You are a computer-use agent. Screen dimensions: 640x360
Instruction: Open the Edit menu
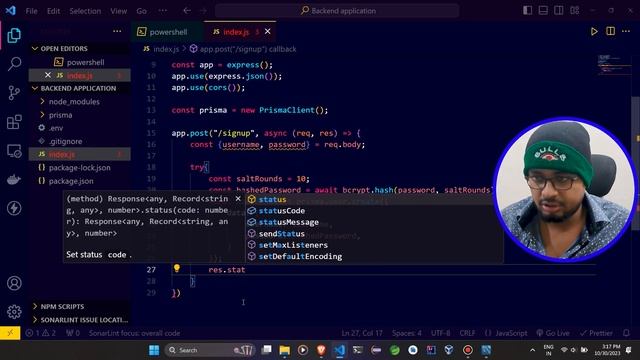coord(53,11)
